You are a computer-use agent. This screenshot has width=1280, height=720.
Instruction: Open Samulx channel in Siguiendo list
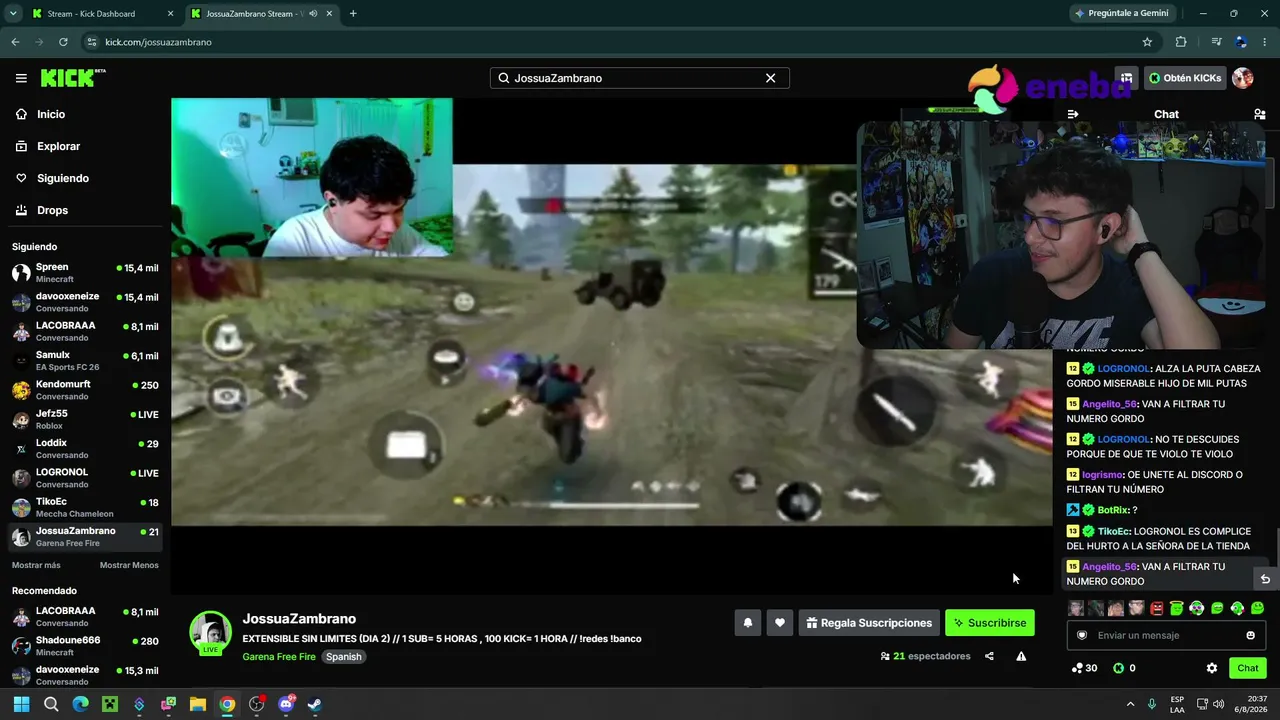pyautogui.click(x=84, y=361)
